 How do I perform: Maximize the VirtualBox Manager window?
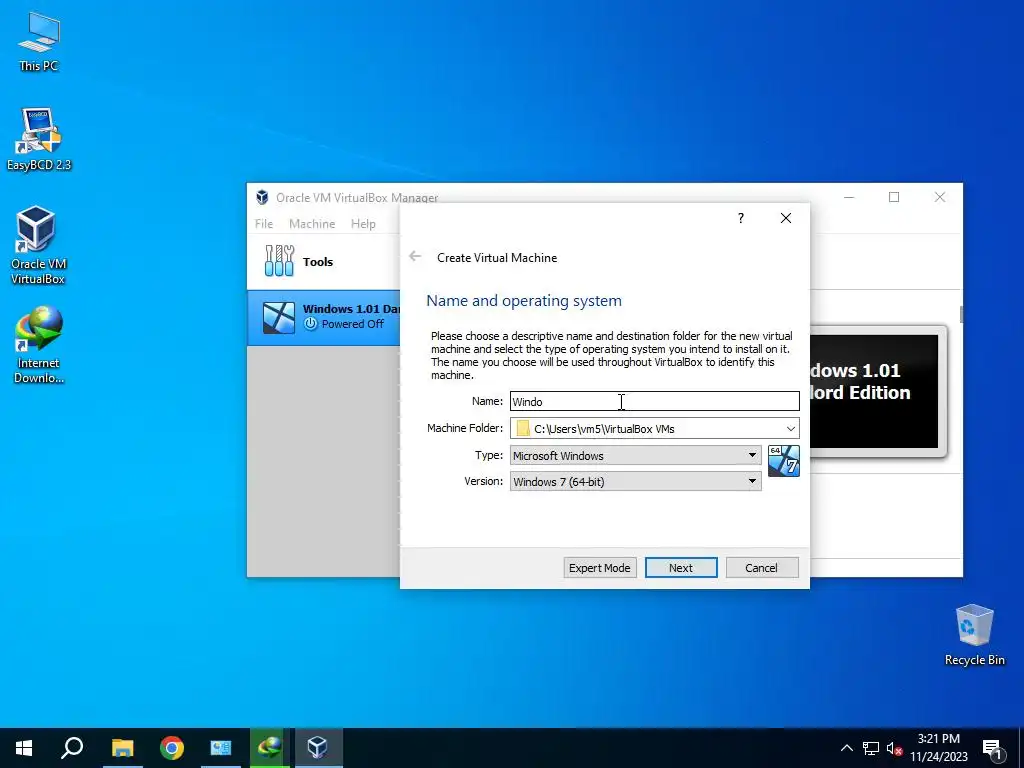coord(894,197)
